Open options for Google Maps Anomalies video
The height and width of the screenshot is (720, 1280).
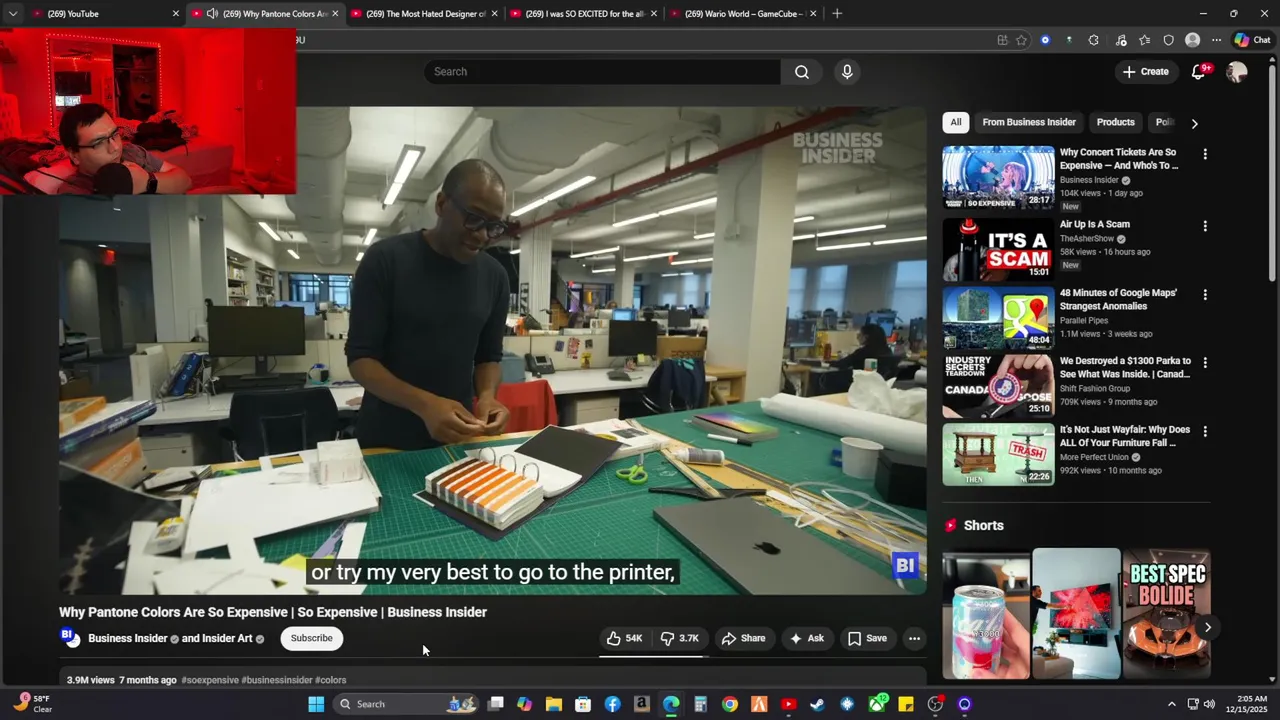tap(1205, 295)
